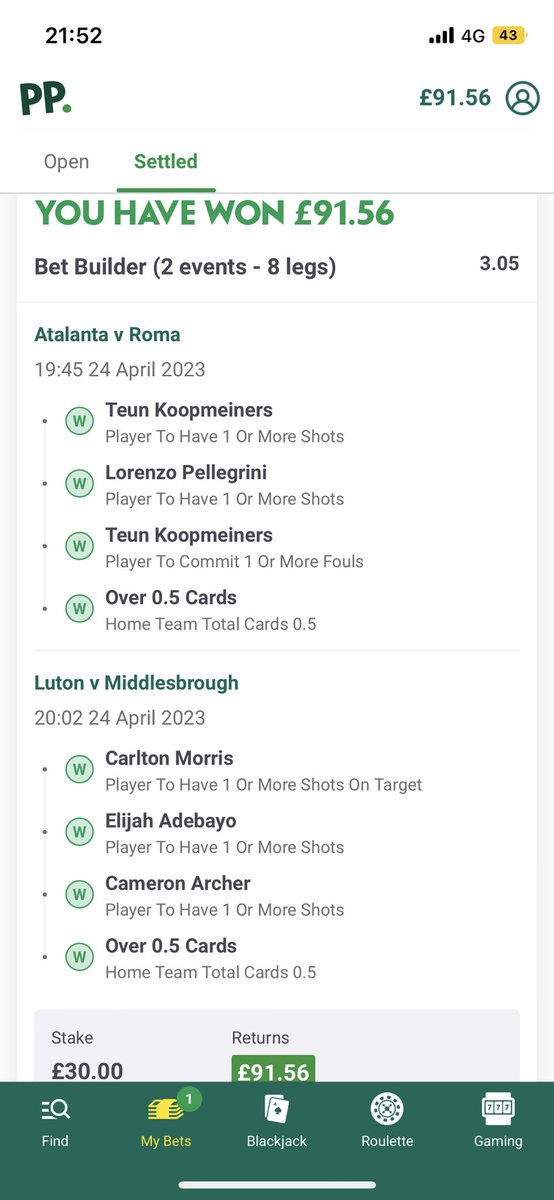
Task: Tap Carlton Morris win status icon
Action: click(x=79, y=769)
